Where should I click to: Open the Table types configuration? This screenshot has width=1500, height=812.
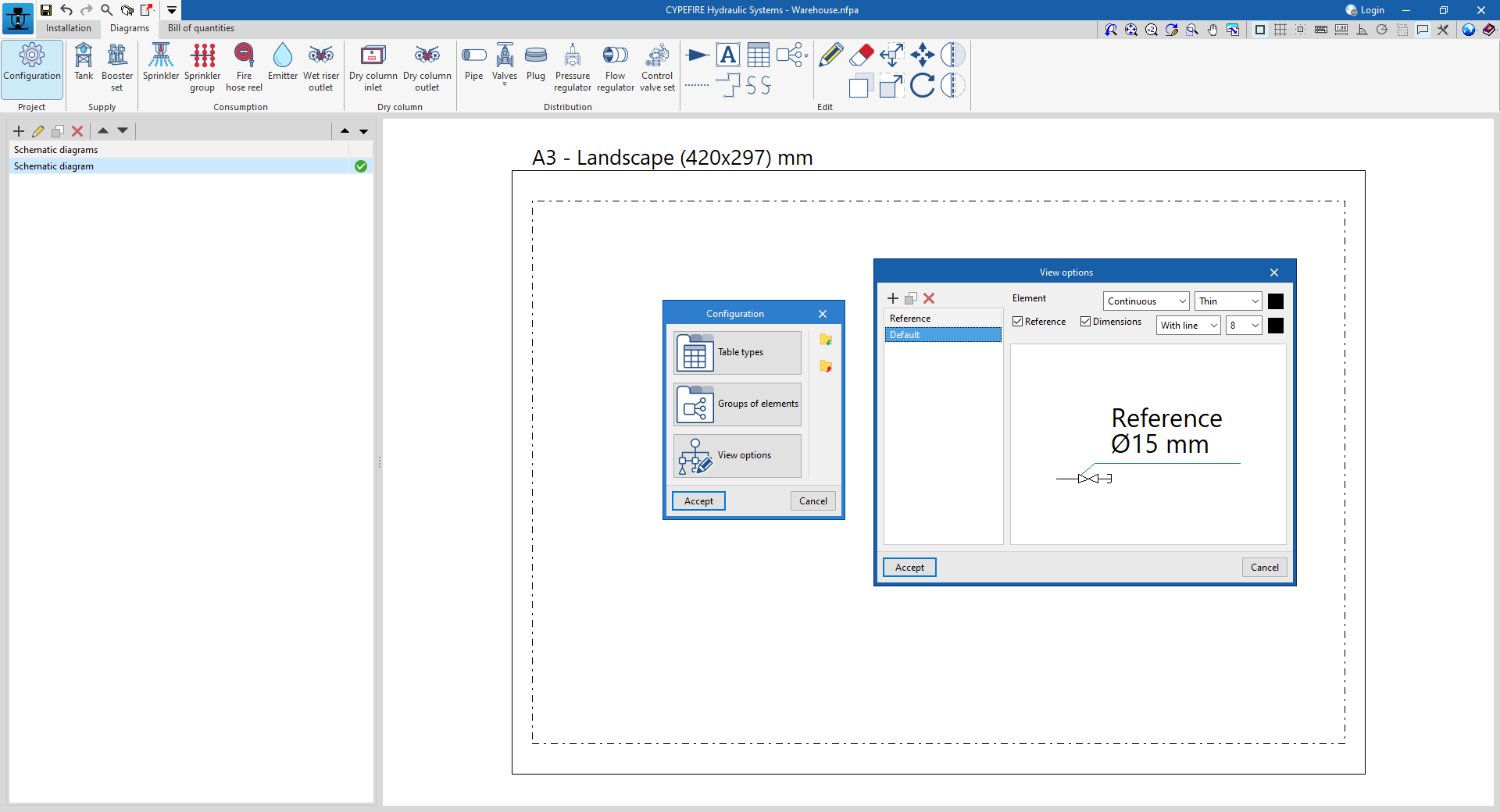pos(737,353)
